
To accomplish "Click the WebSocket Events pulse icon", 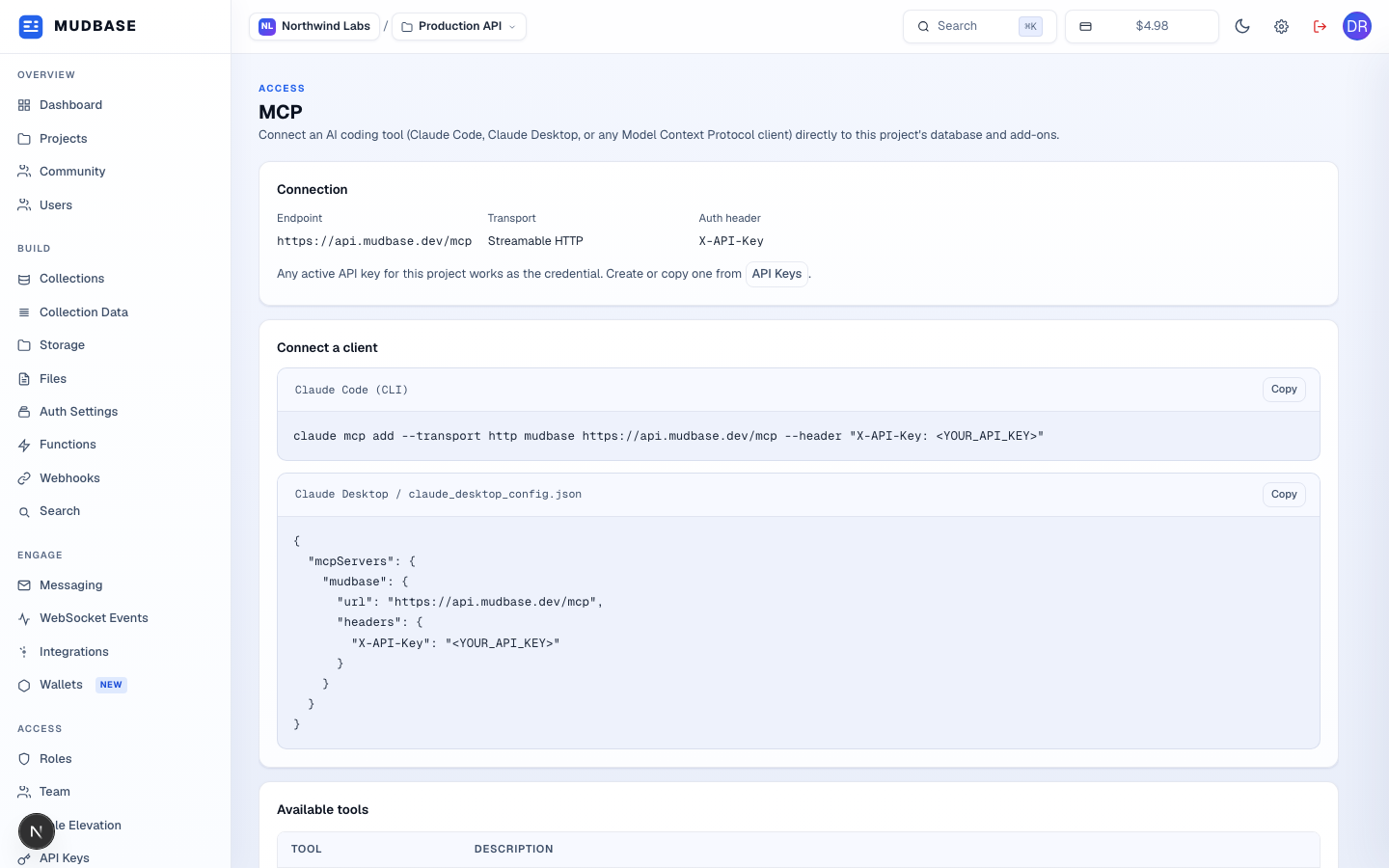I will 24,618.
